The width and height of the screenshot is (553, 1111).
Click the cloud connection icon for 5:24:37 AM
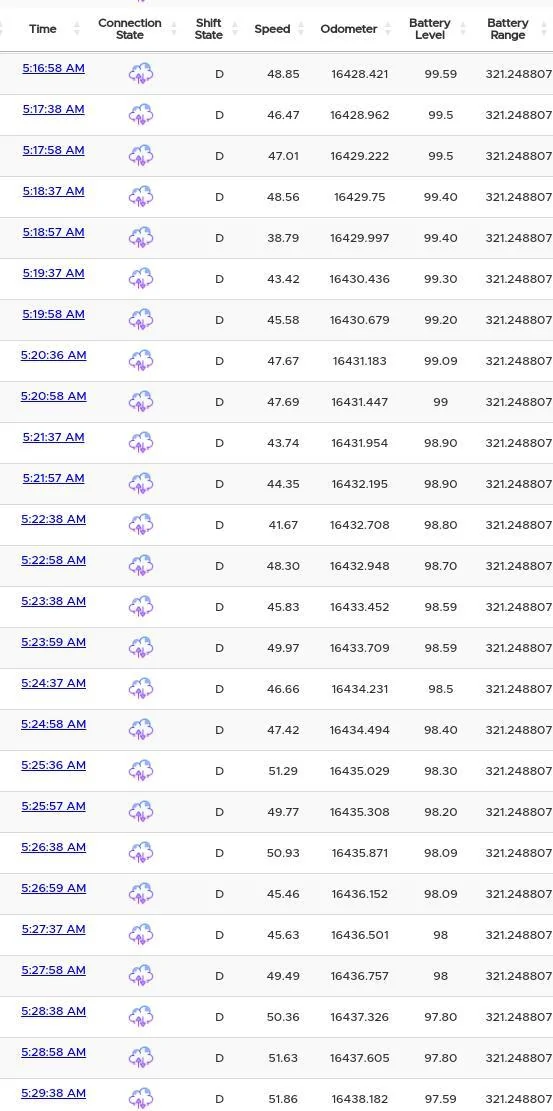click(141, 689)
